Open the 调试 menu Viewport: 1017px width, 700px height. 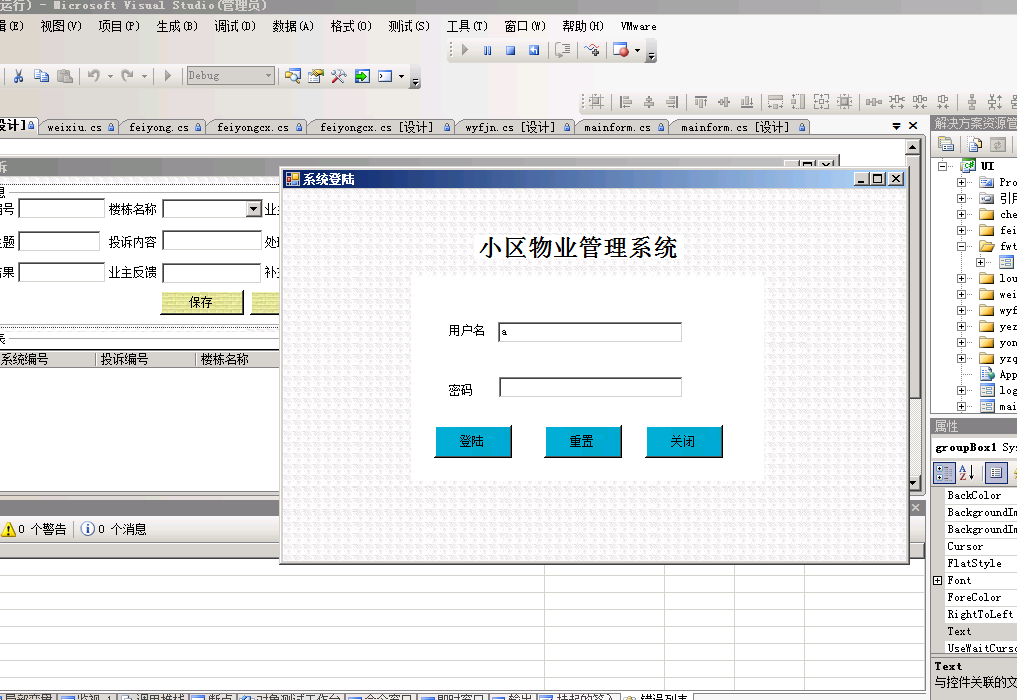pos(235,27)
